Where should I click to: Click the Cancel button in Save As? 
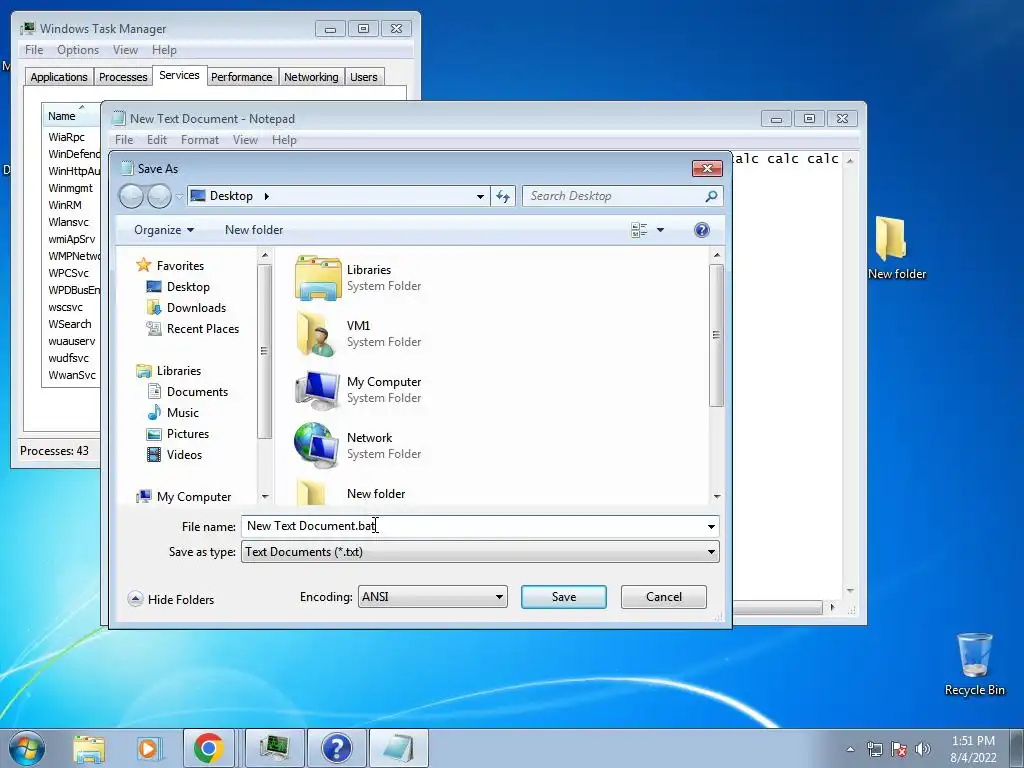point(664,597)
